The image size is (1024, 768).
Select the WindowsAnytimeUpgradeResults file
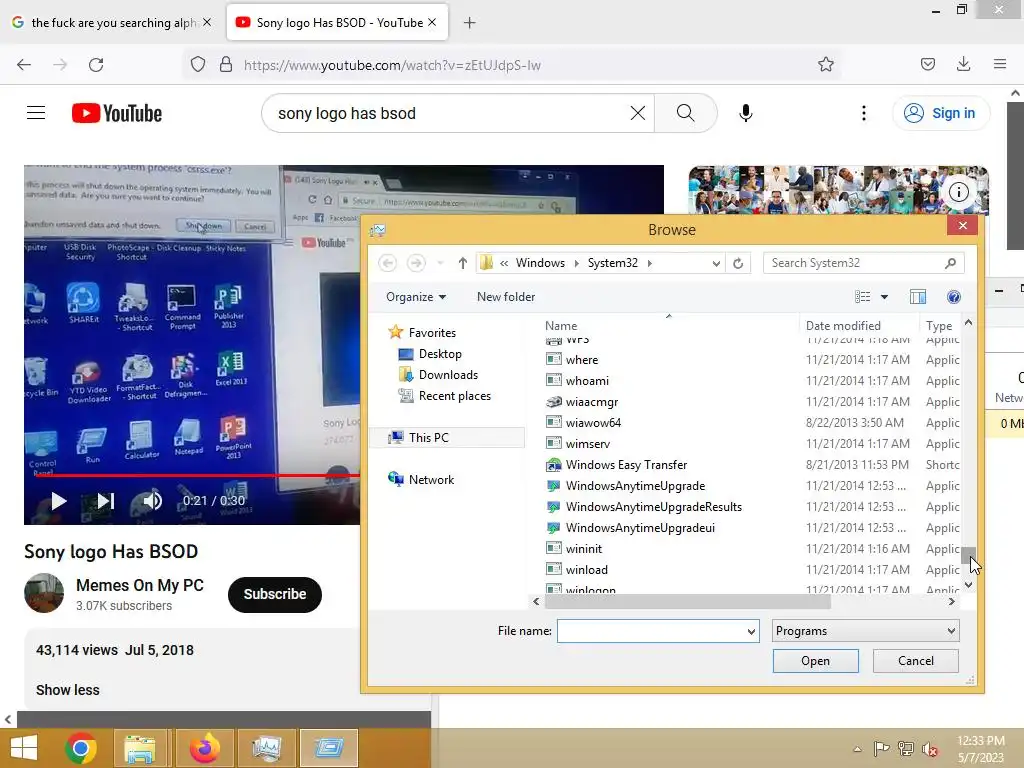tap(654, 507)
